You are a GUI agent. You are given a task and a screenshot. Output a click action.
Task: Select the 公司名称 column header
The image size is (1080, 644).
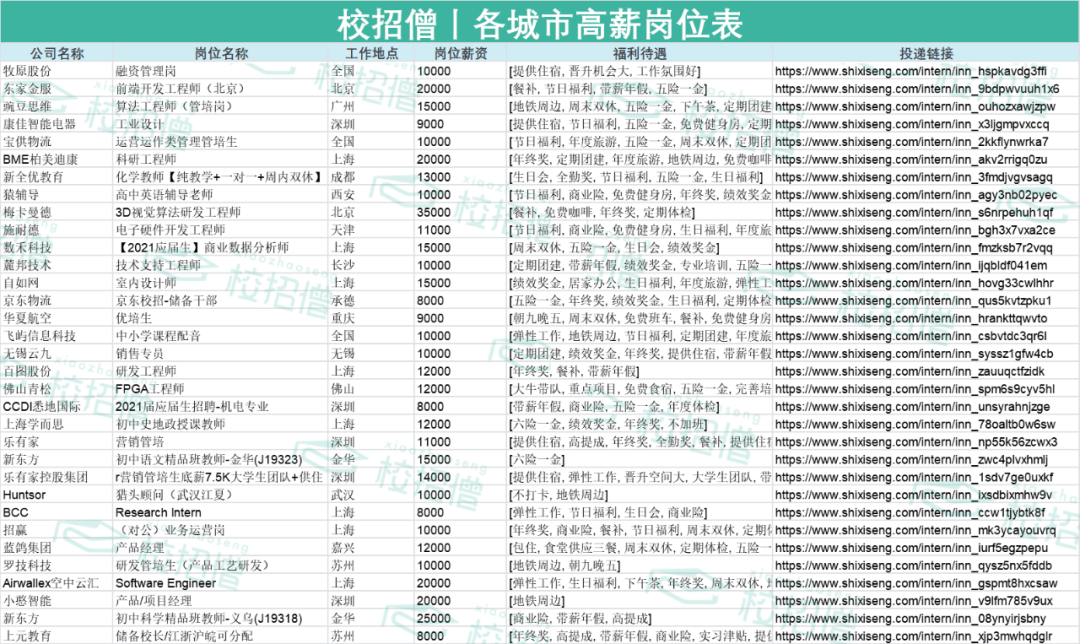click(x=57, y=53)
